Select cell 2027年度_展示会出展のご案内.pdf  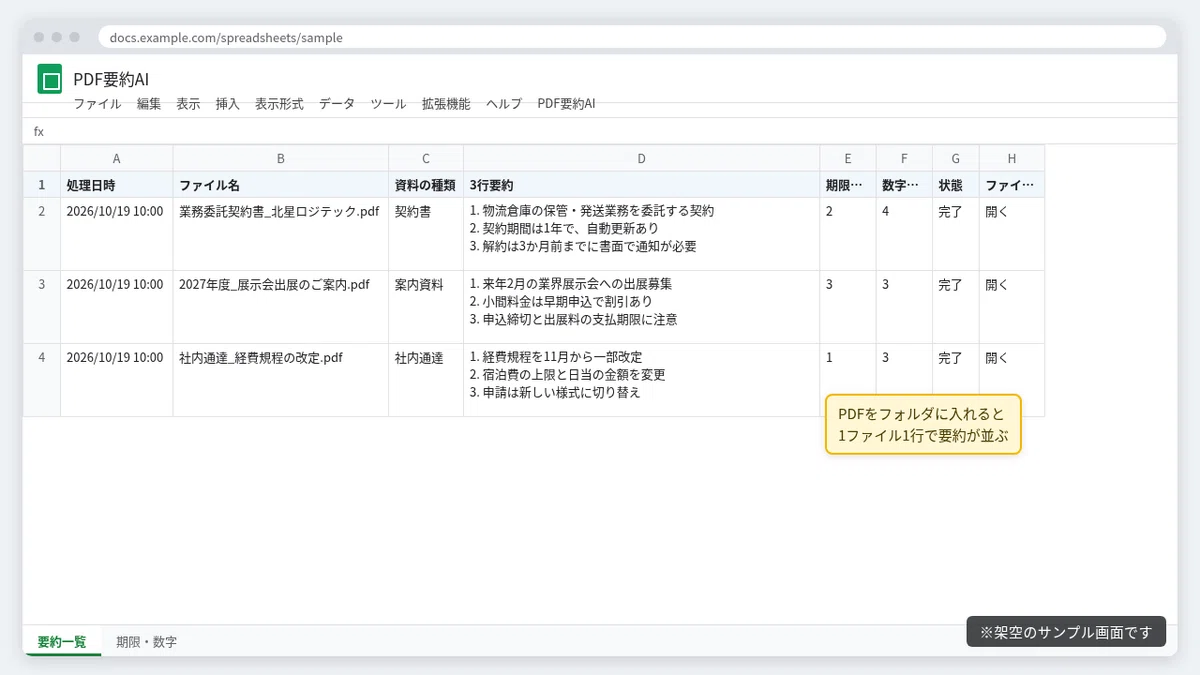click(x=281, y=307)
